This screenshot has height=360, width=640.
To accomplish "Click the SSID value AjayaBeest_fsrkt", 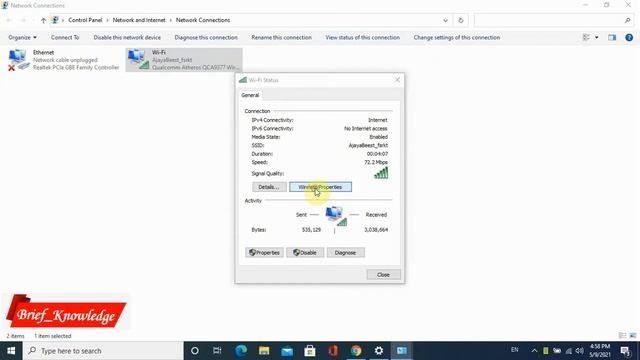I will click(368, 145).
